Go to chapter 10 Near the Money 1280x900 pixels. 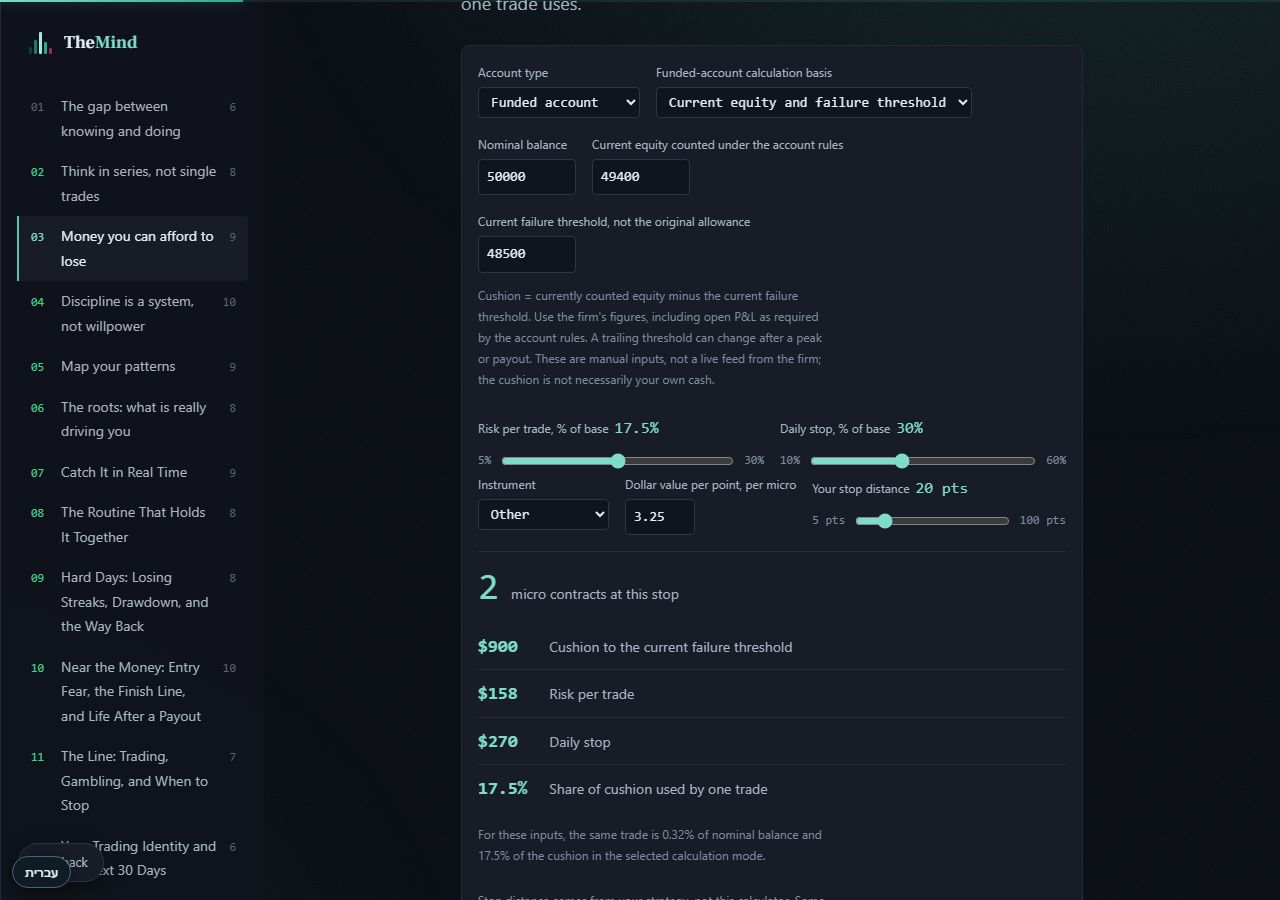[132, 692]
